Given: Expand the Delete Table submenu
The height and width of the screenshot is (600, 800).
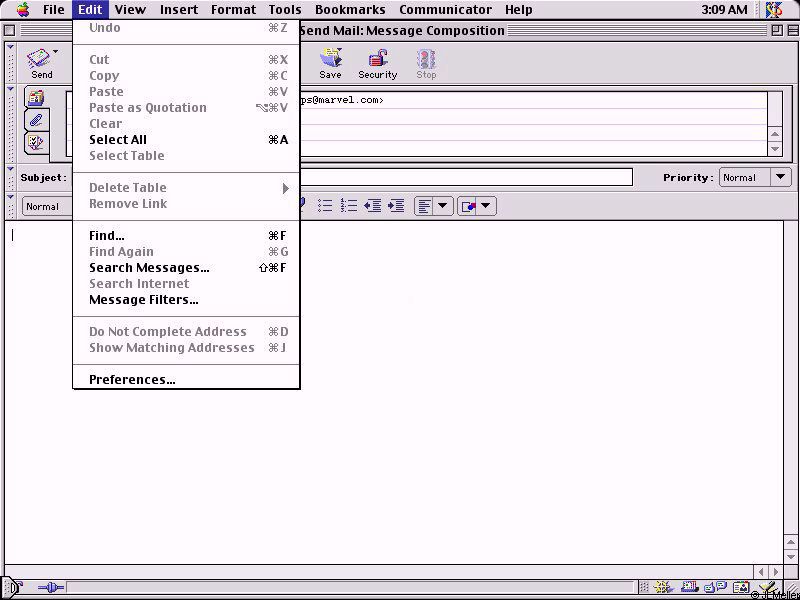Looking at the screenshot, I should pos(186,188).
